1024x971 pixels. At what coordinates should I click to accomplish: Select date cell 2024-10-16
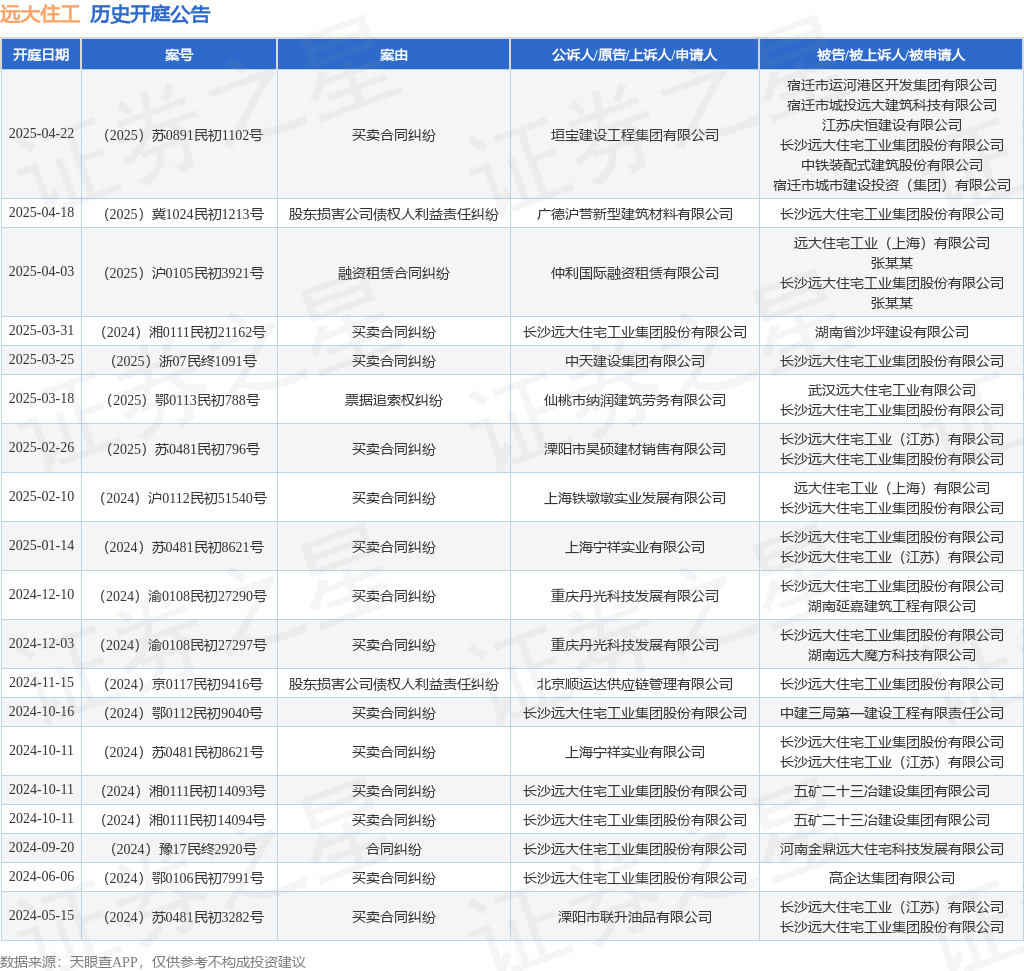[x=41, y=712]
